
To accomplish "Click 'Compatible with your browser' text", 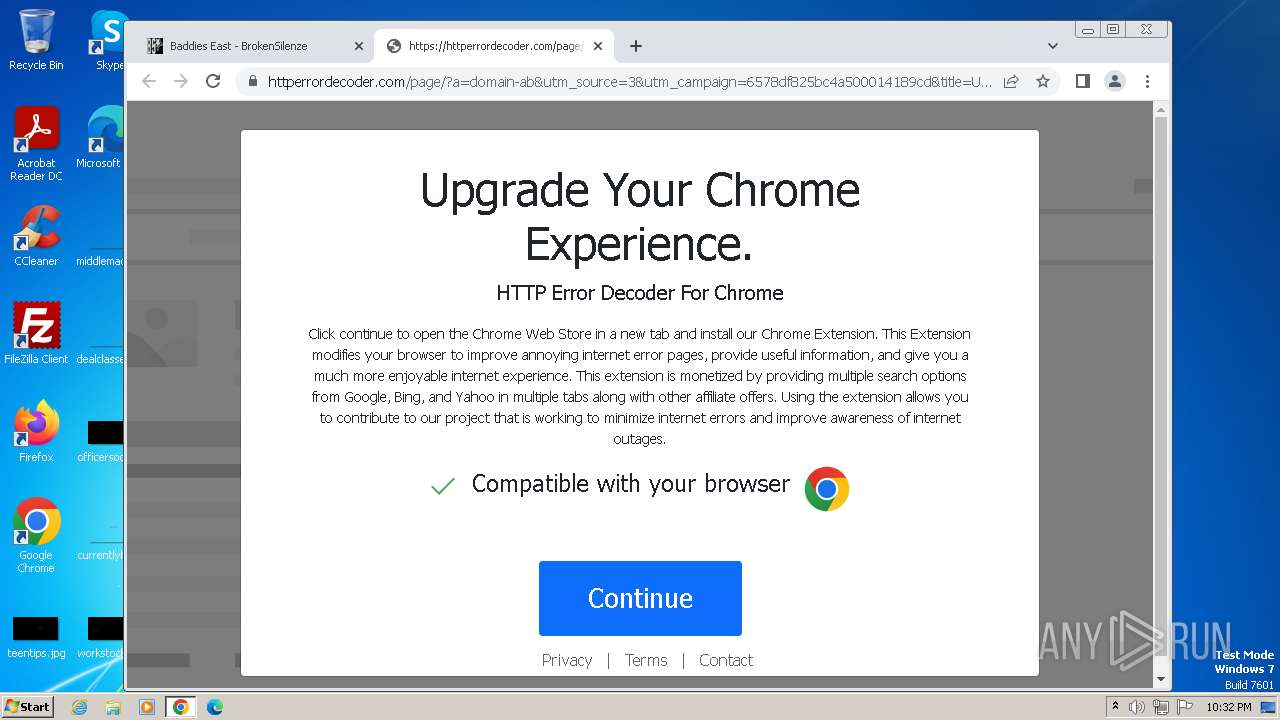I will click(631, 484).
